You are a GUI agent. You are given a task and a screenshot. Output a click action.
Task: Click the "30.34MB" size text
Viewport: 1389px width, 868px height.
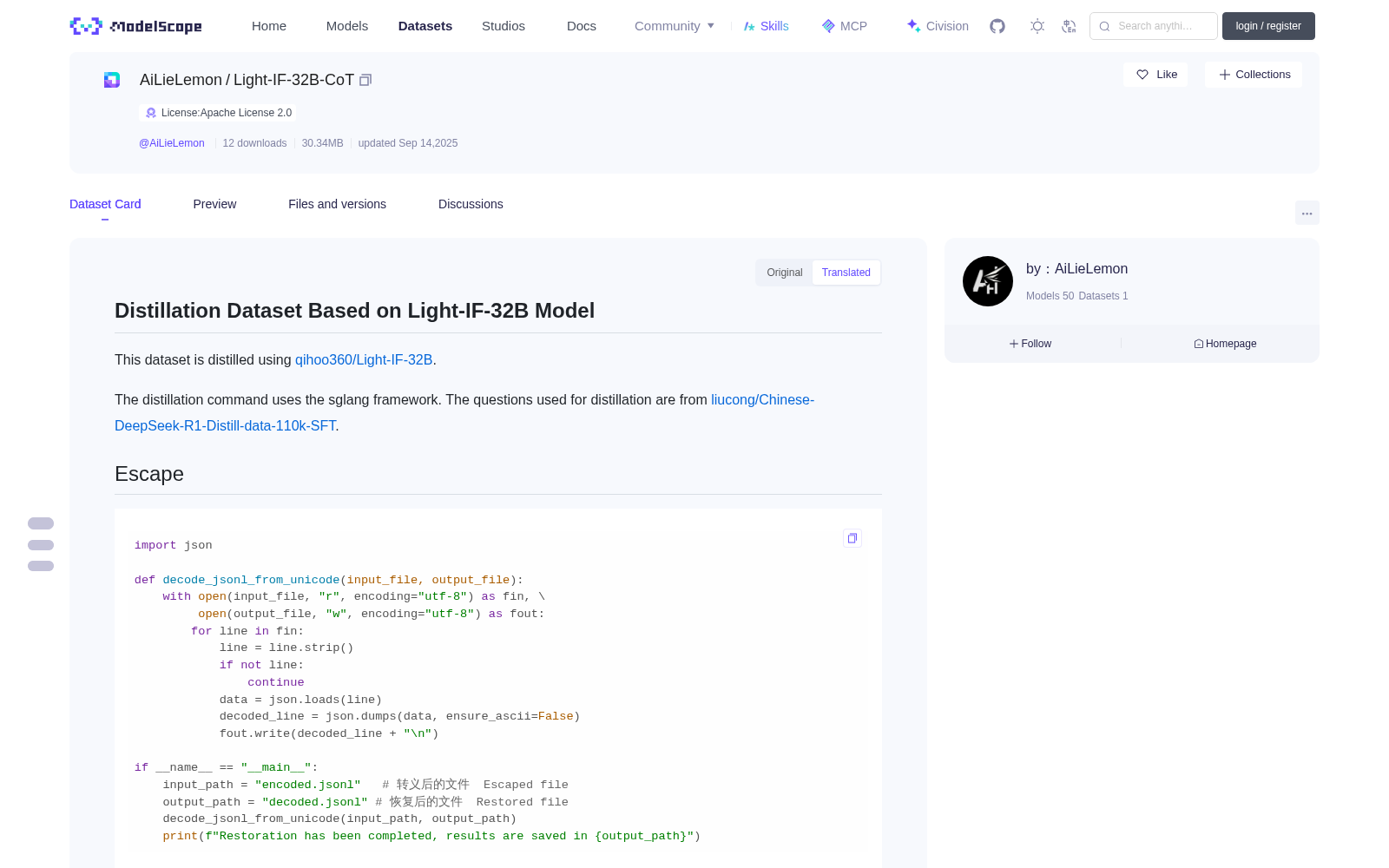point(322,143)
